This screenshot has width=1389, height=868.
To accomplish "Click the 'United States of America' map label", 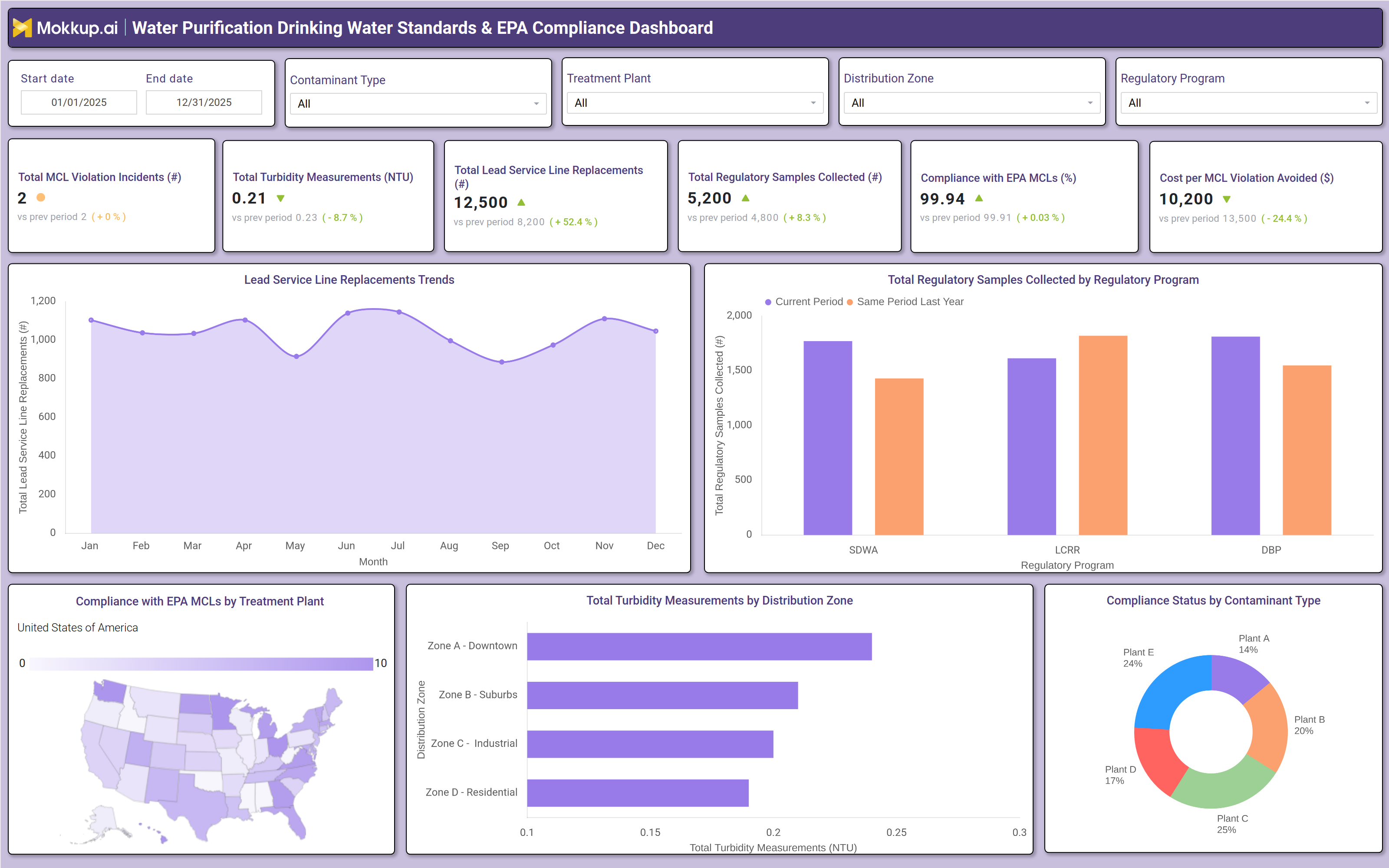I will [78, 628].
